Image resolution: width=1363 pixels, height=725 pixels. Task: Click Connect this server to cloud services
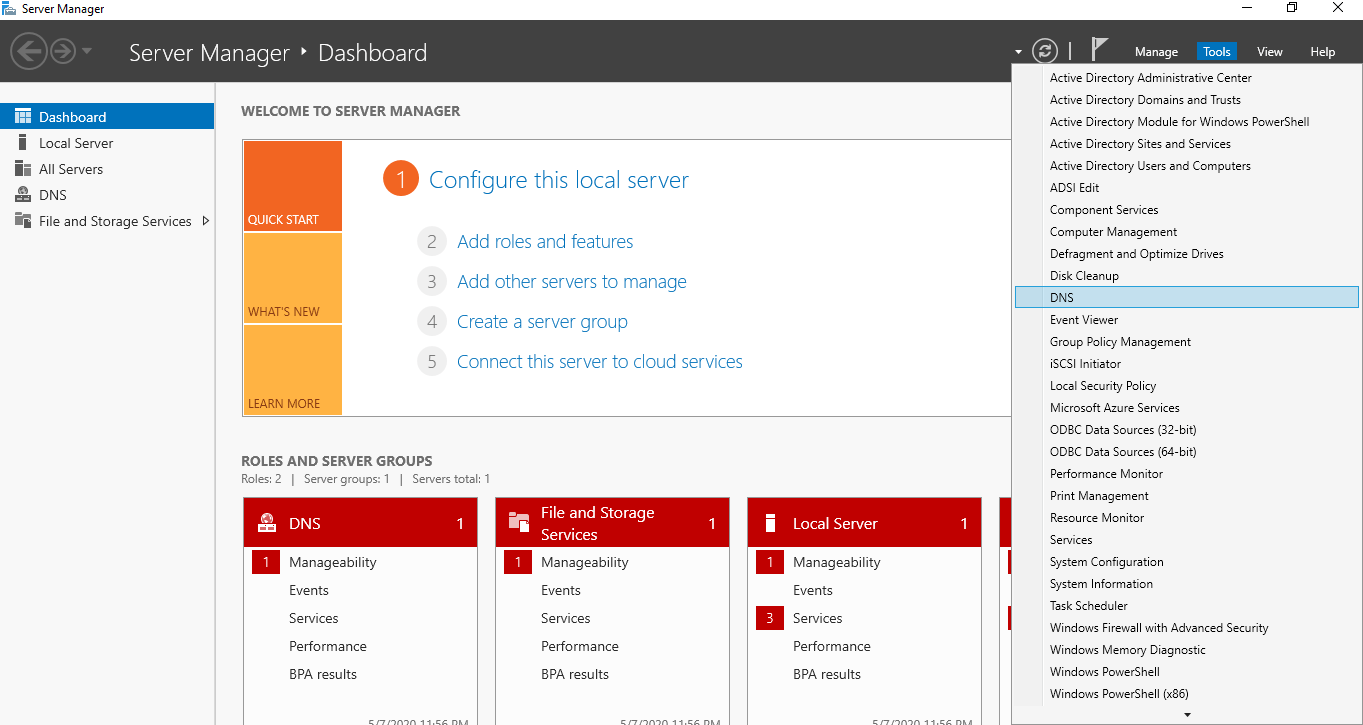point(600,362)
